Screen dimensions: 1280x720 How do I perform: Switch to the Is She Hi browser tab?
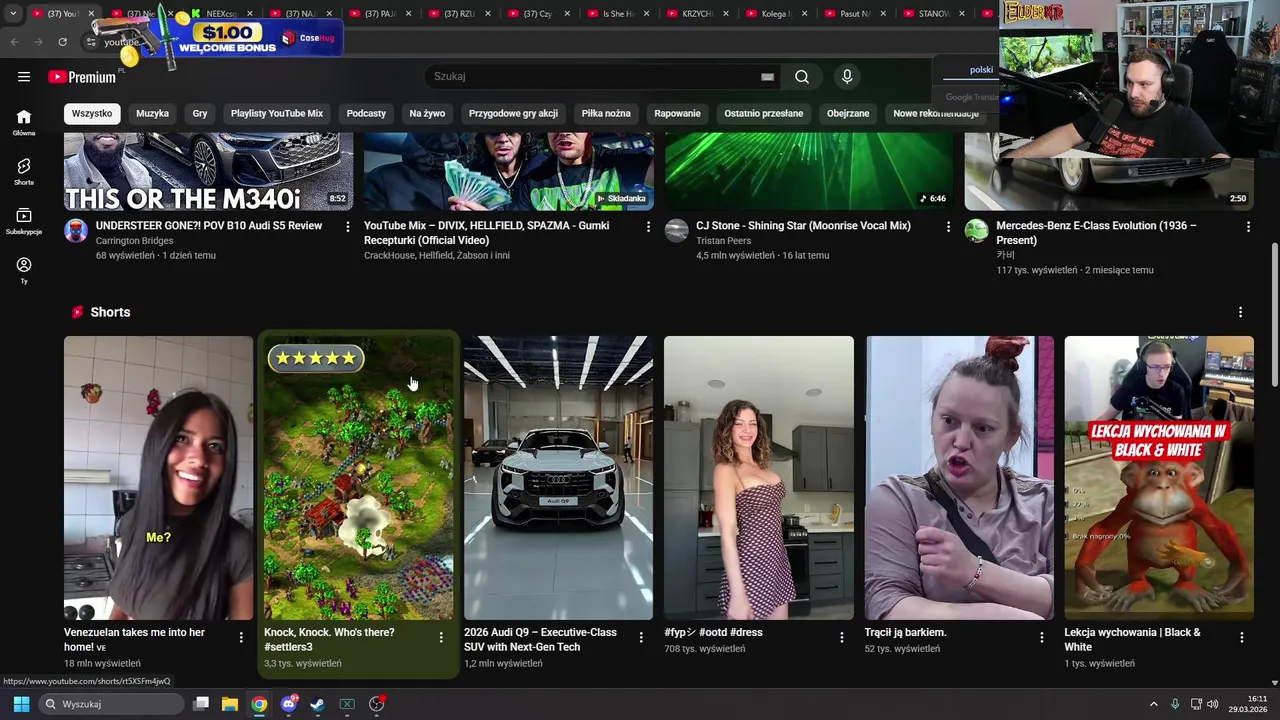click(x=618, y=14)
